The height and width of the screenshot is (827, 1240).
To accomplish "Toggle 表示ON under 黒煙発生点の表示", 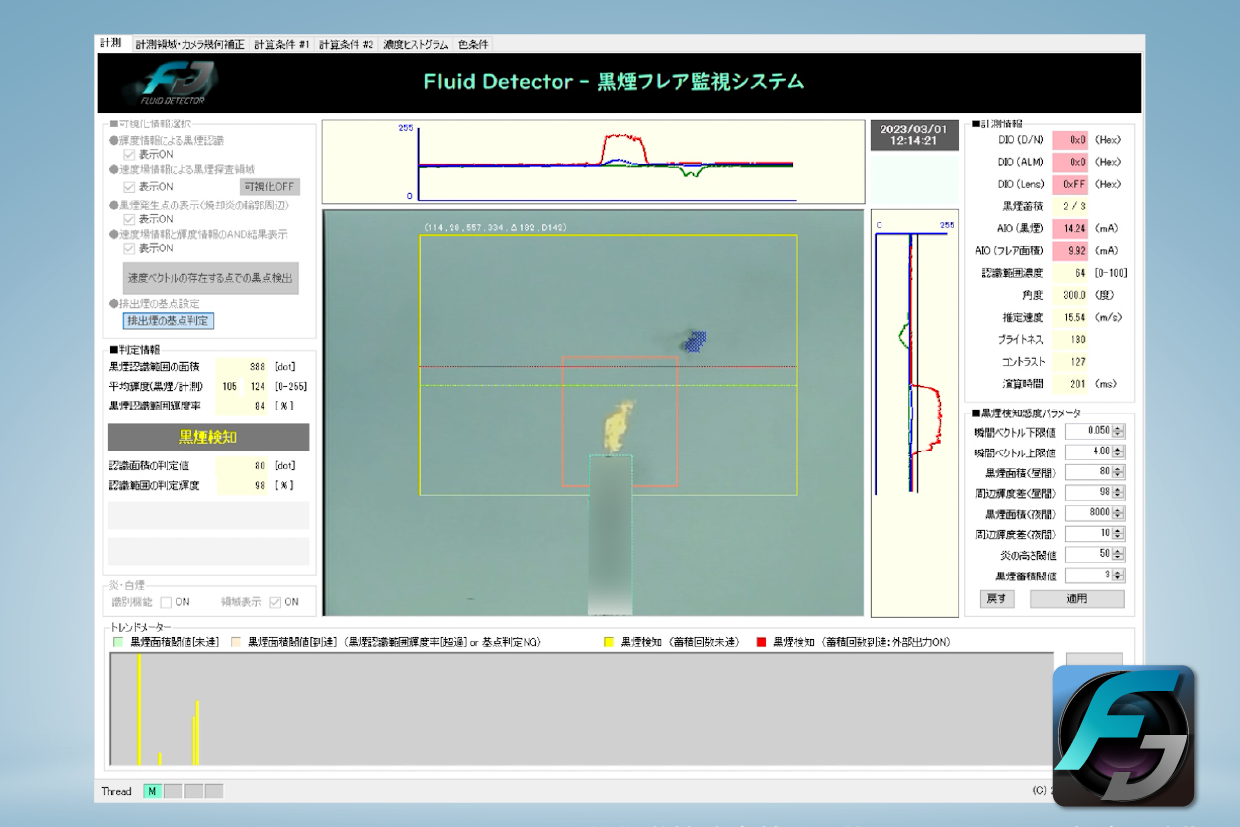I will pyautogui.click(x=130, y=219).
